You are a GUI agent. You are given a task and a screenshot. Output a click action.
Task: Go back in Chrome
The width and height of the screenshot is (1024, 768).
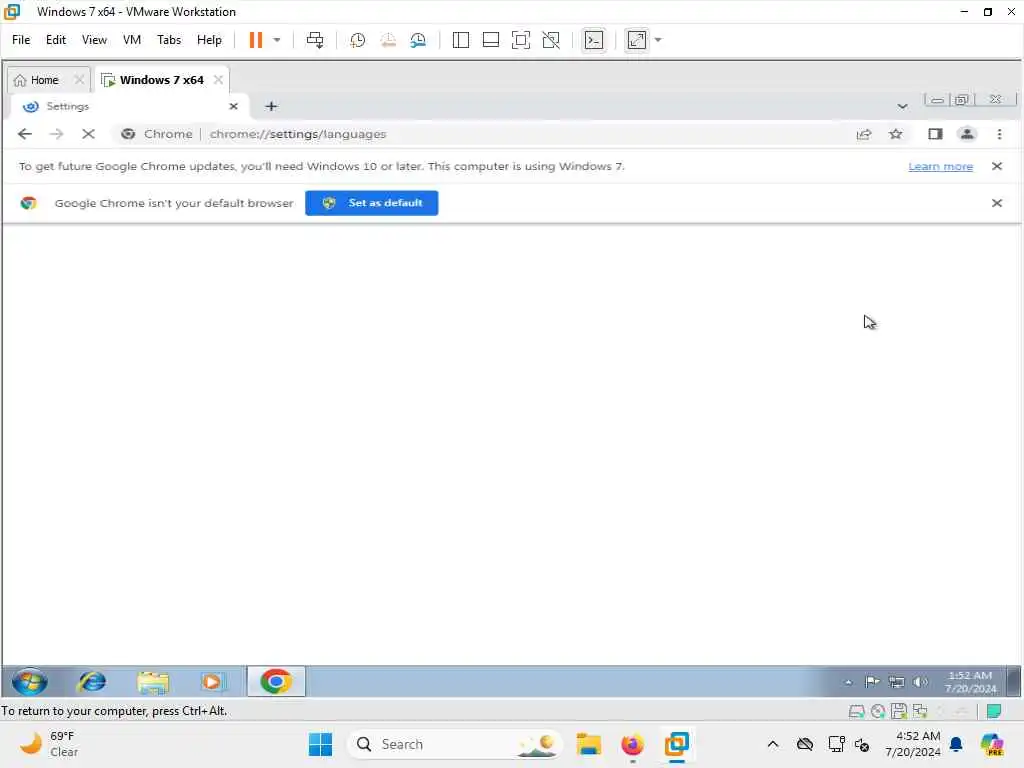[25, 134]
